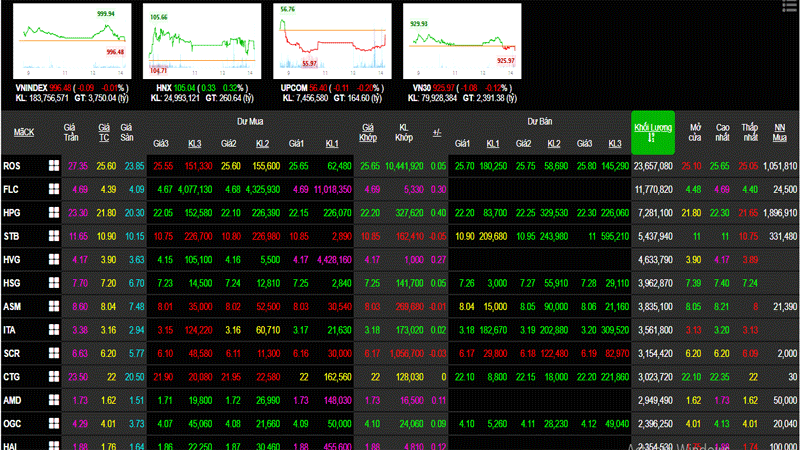800x450 pixels.
Task: Click the VN30 label under fourth chart
Action: point(421,88)
